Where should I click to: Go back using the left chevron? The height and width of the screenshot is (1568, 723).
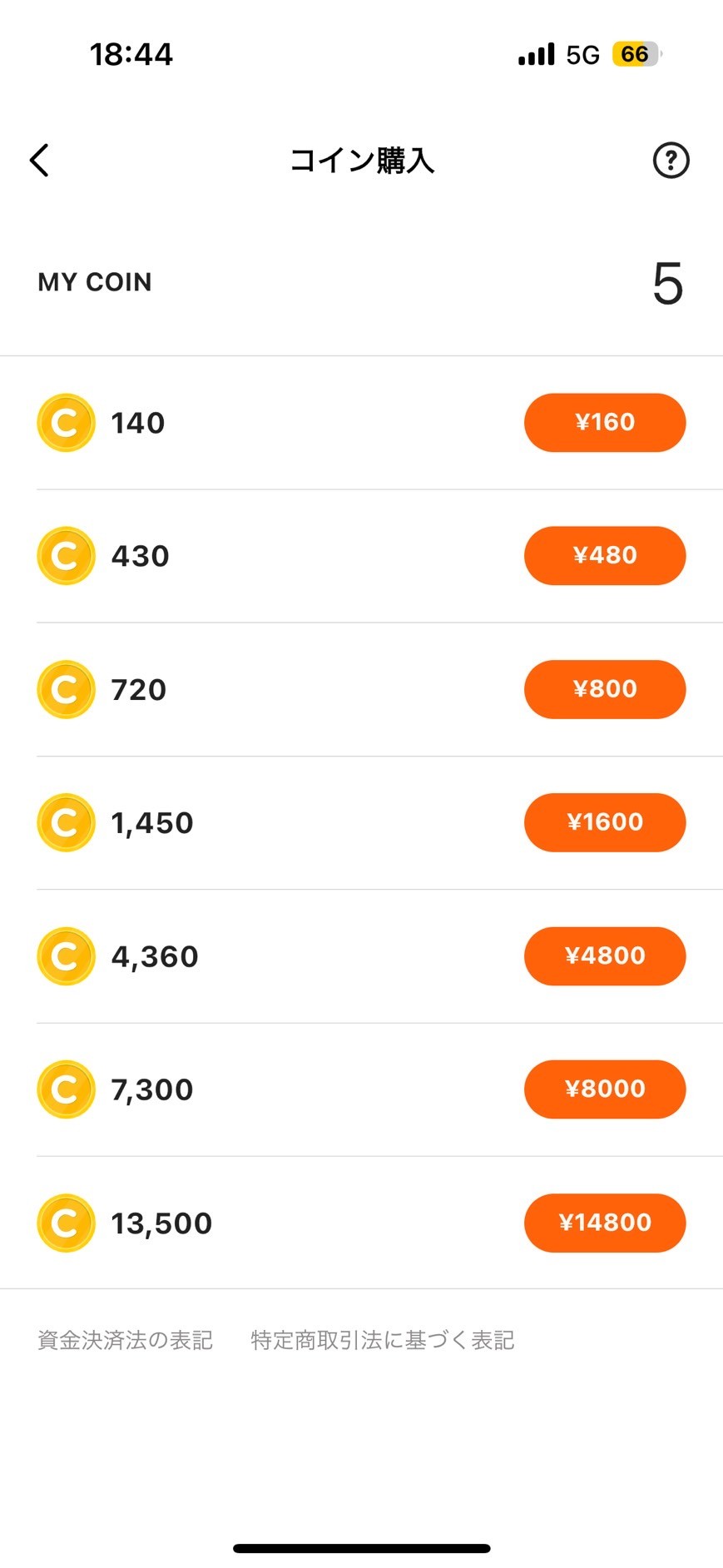(x=39, y=160)
